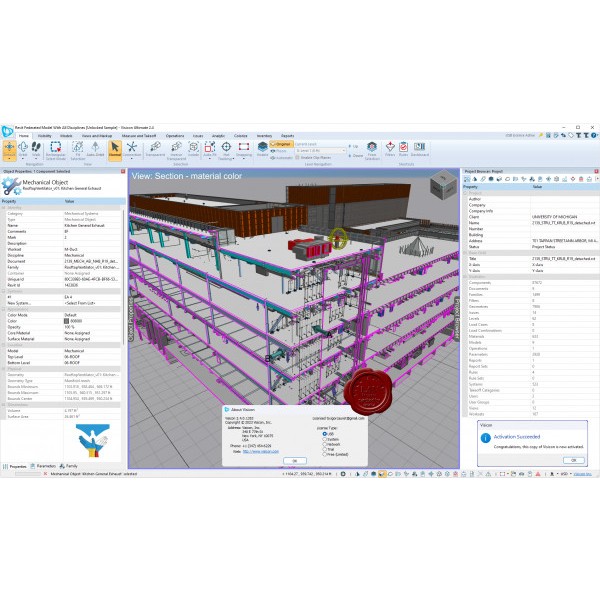Select the Free (Limited) license type
The image size is (600, 600).
tap(335, 454)
